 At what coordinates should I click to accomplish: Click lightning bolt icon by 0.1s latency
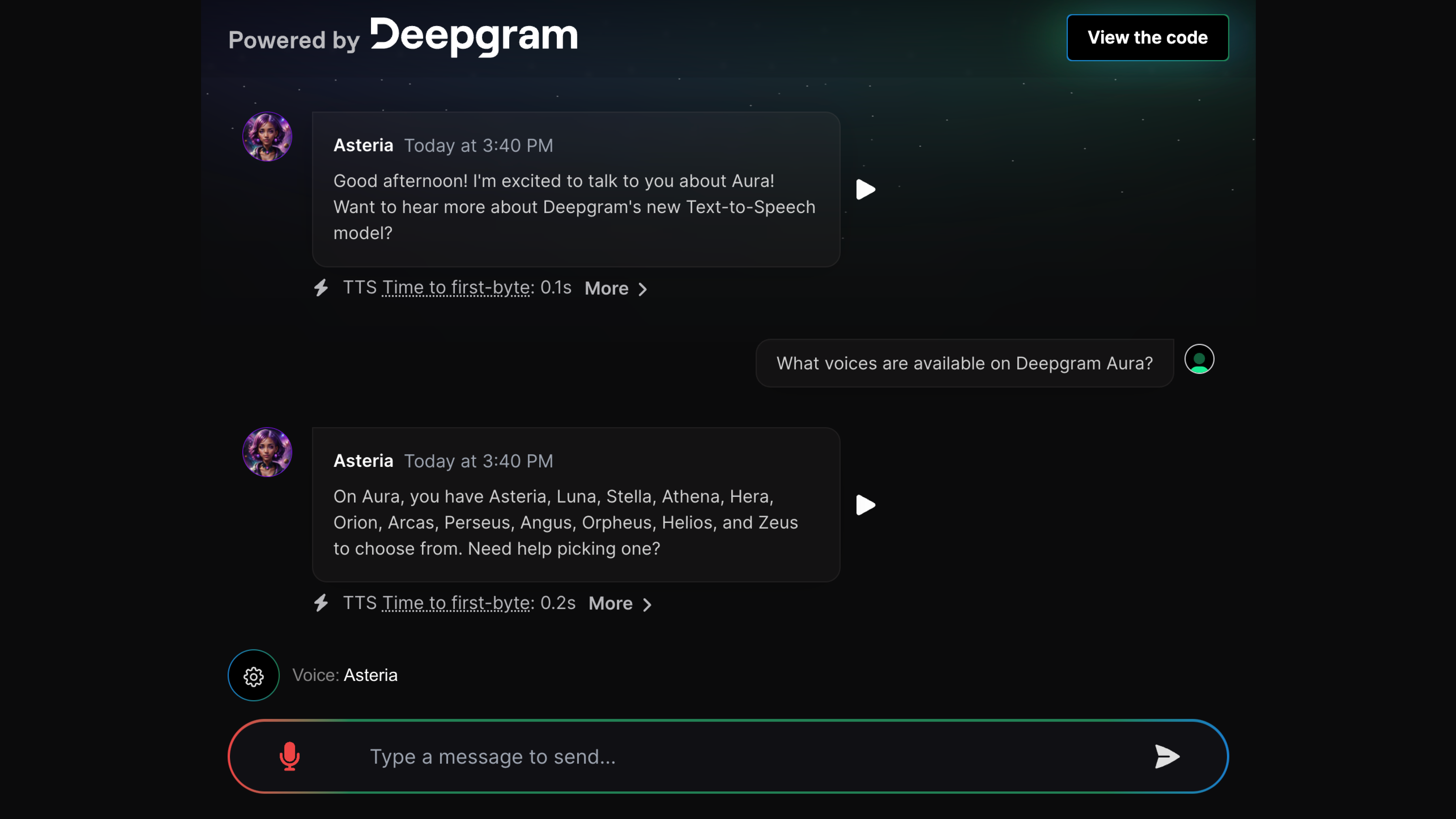(321, 288)
